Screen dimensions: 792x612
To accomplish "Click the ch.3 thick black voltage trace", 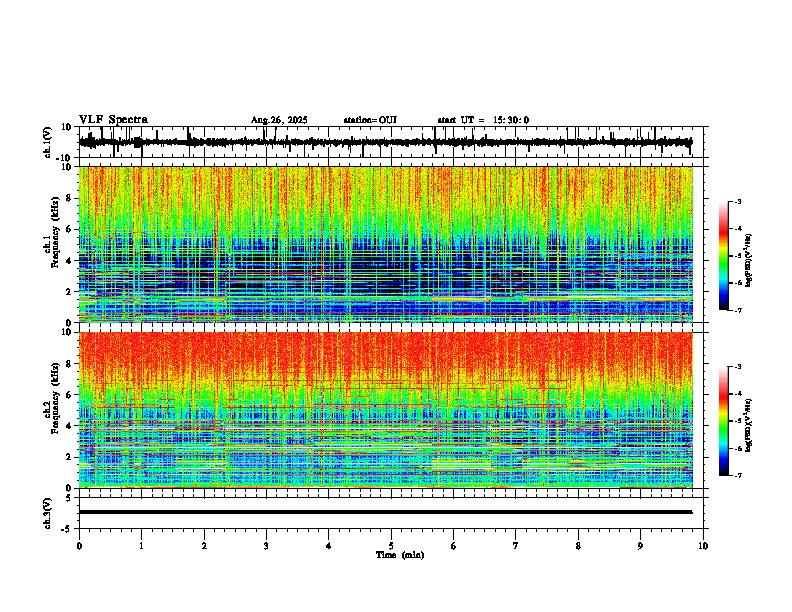I will (x=385, y=512).
